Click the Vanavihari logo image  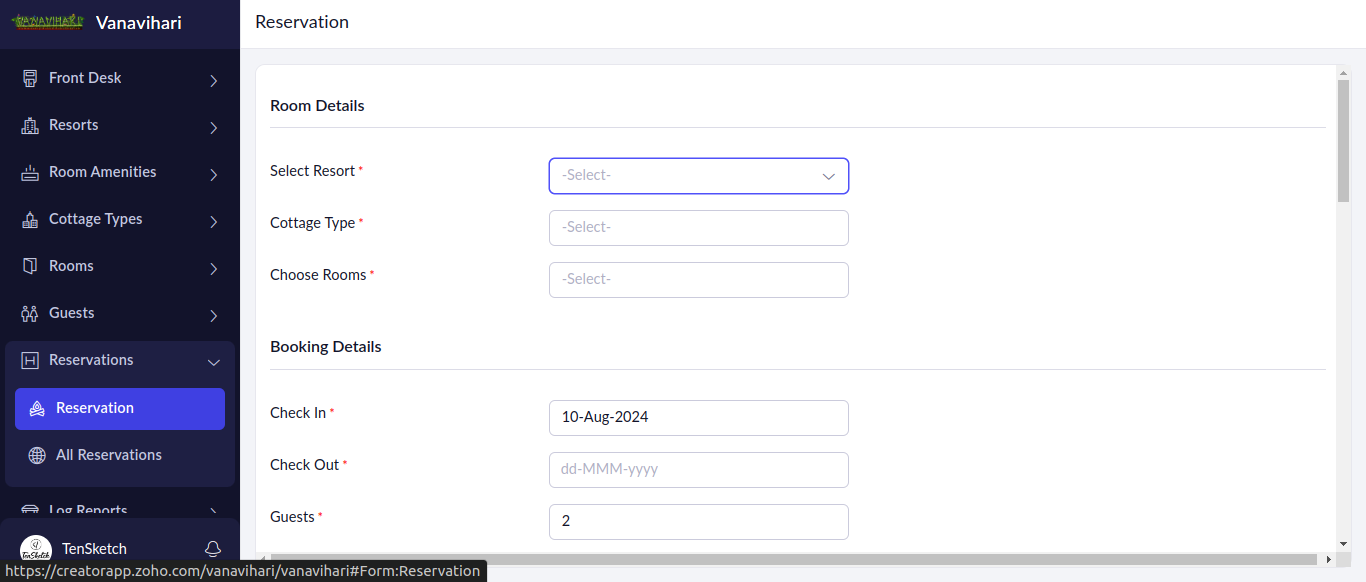48,22
